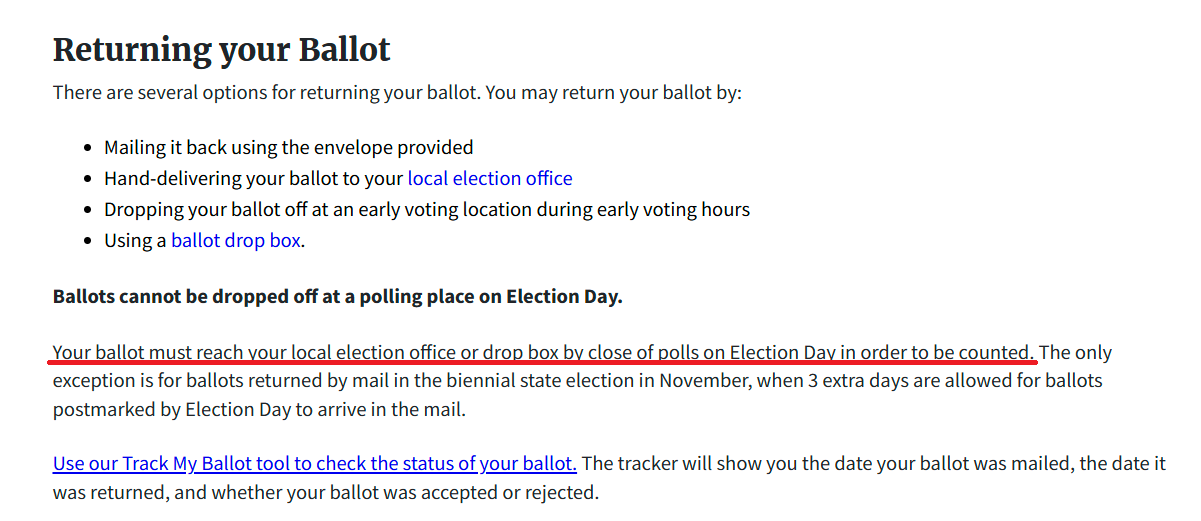This screenshot has height=521, width=1201.
Task: Click bullet dot beside Using a item
Action: (x=89, y=241)
